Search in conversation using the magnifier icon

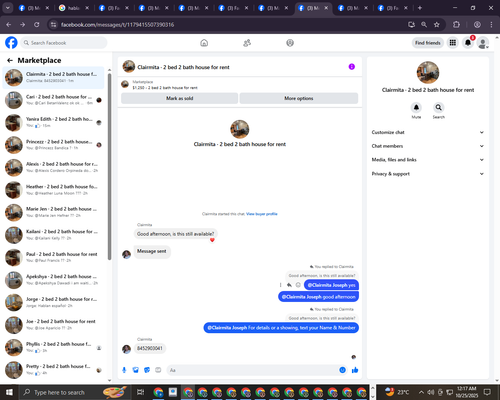[x=439, y=107]
